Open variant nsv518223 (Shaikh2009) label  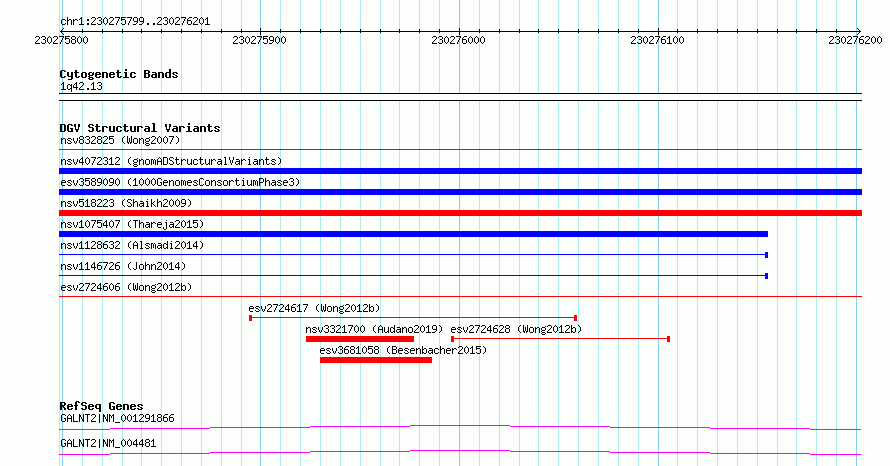(x=126, y=203)
